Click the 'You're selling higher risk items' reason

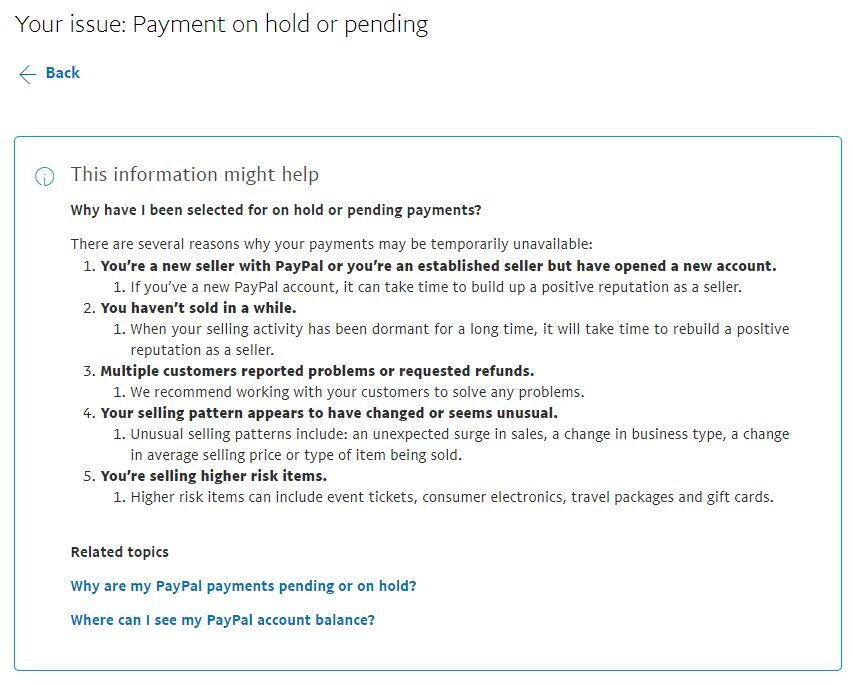(x=213, y=476)
